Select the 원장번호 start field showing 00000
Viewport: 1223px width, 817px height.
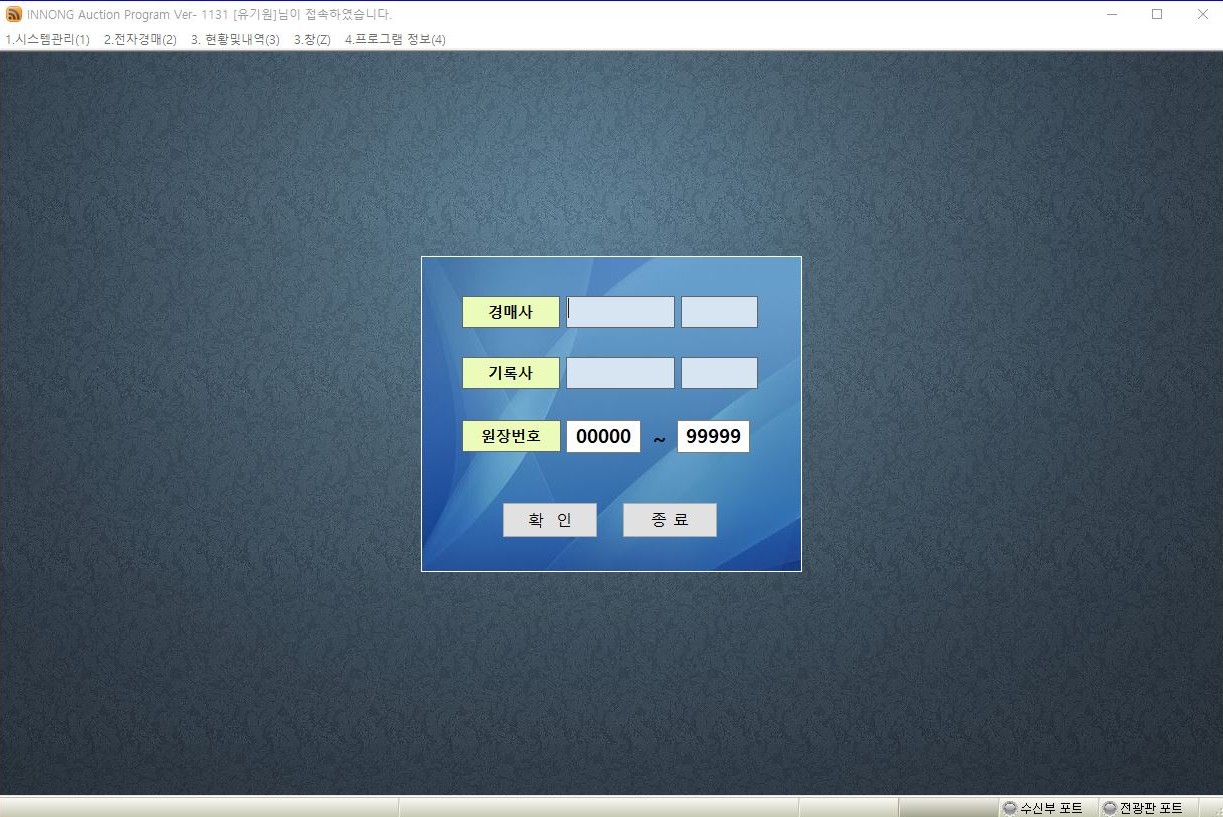coord(603,437)
